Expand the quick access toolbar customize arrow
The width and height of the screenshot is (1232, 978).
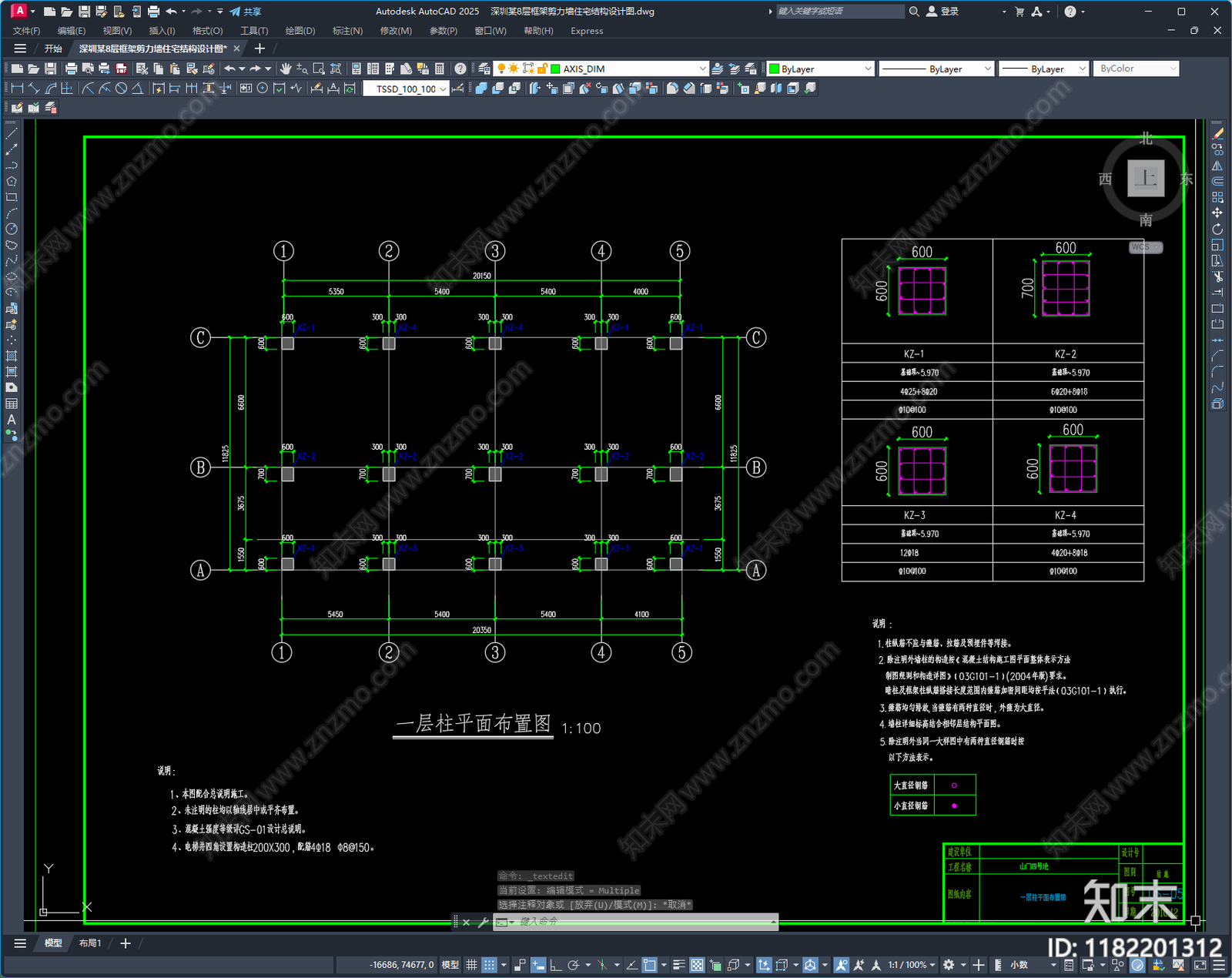click(x=220, y=12)
